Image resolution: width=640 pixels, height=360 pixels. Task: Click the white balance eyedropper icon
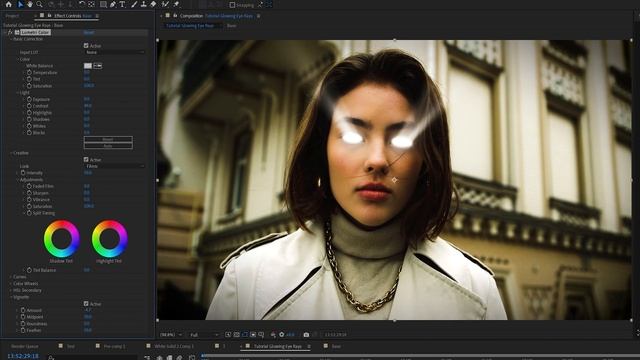tap(98, 66)
